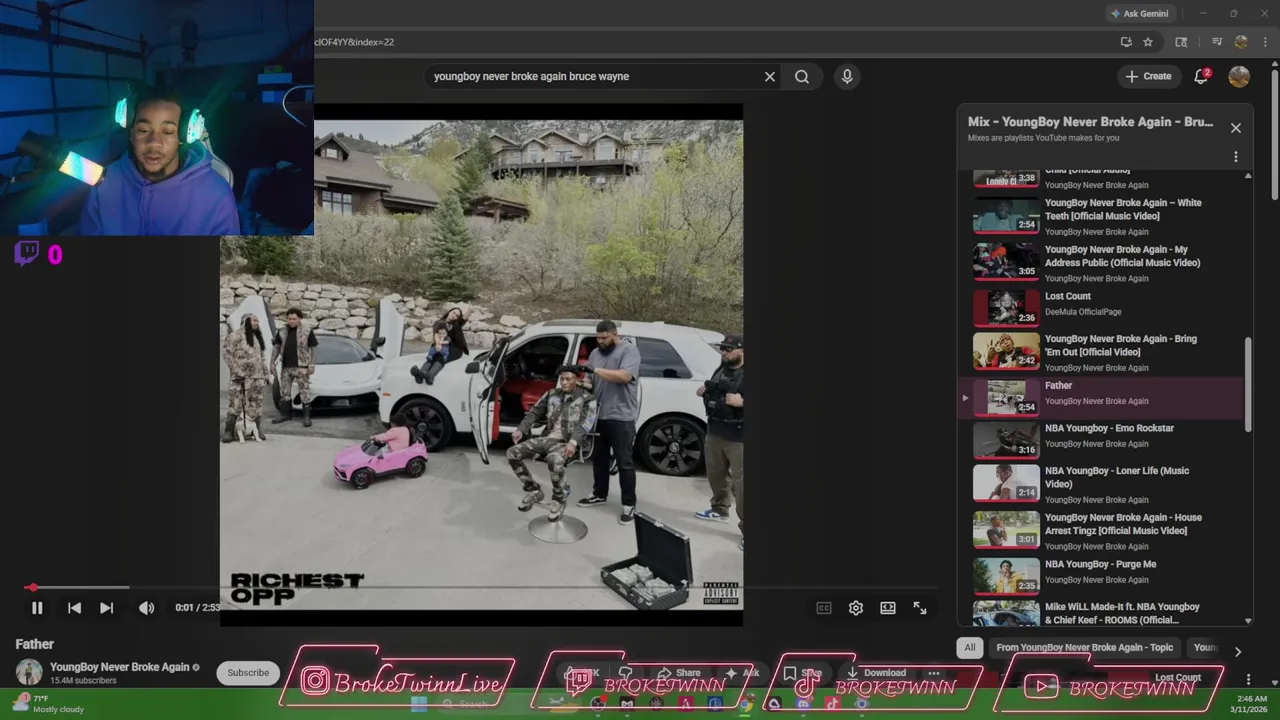Mute the video volume speaker icon
1280x720 pixels.
pos(146,608)
